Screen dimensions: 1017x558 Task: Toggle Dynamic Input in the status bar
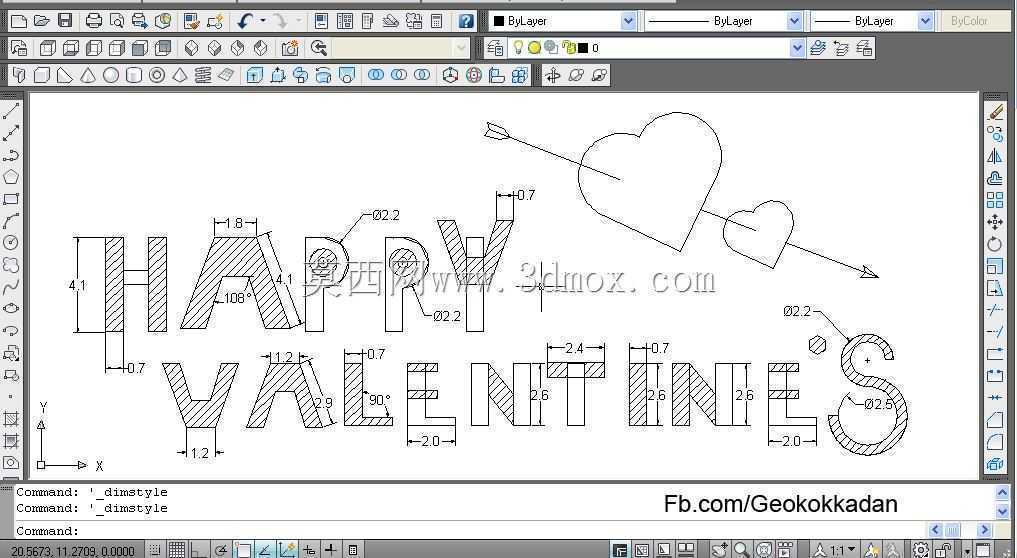pos(309,550)
